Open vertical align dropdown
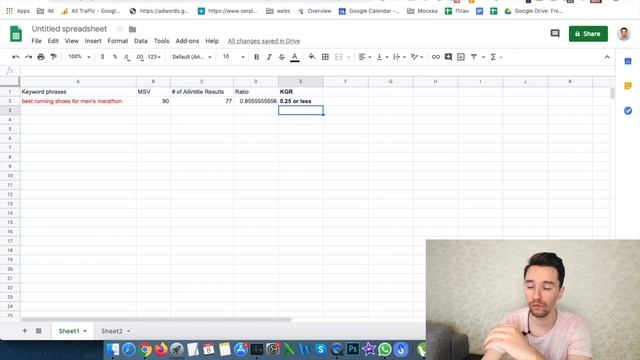This screenshot has height=360, width=640. click(382, 57)
